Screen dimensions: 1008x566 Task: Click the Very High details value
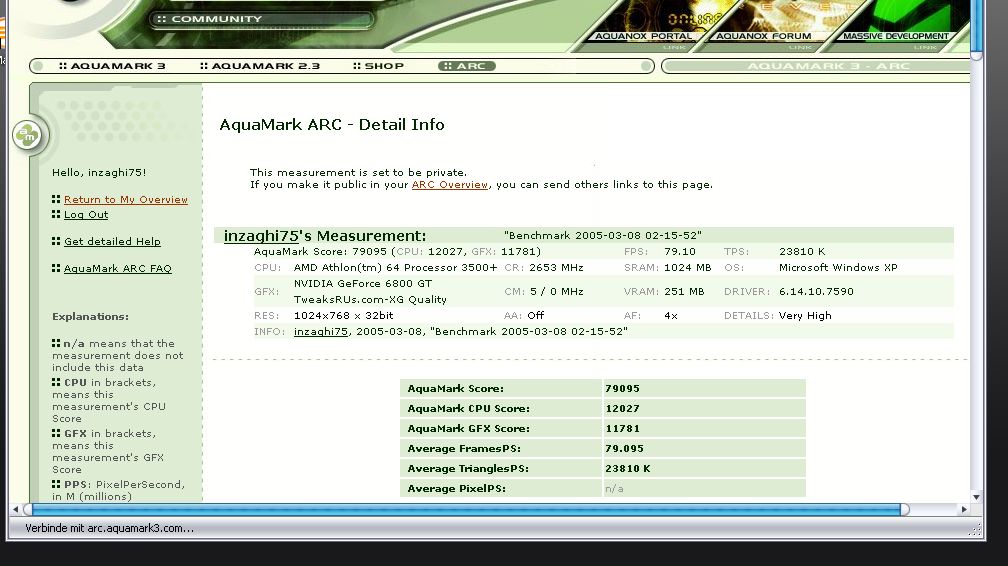(x=805, y=316)
